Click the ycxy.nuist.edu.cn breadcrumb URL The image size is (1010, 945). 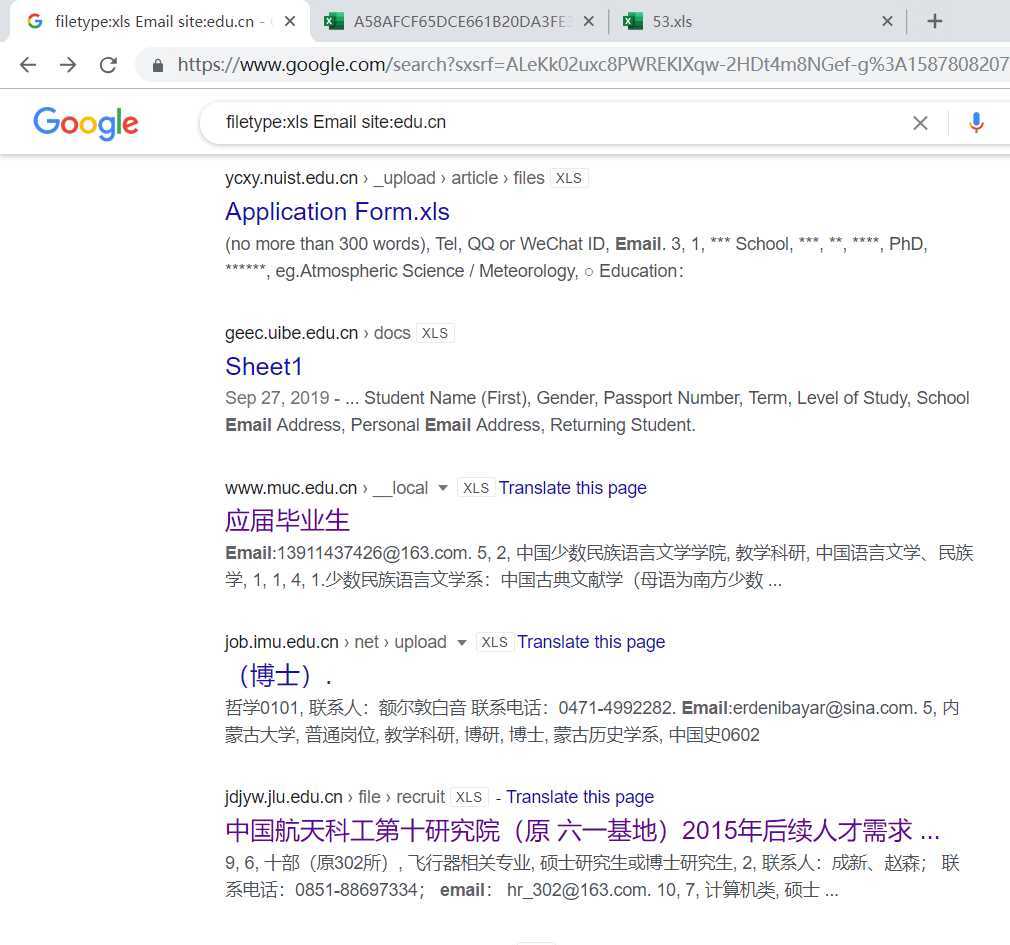385,178
